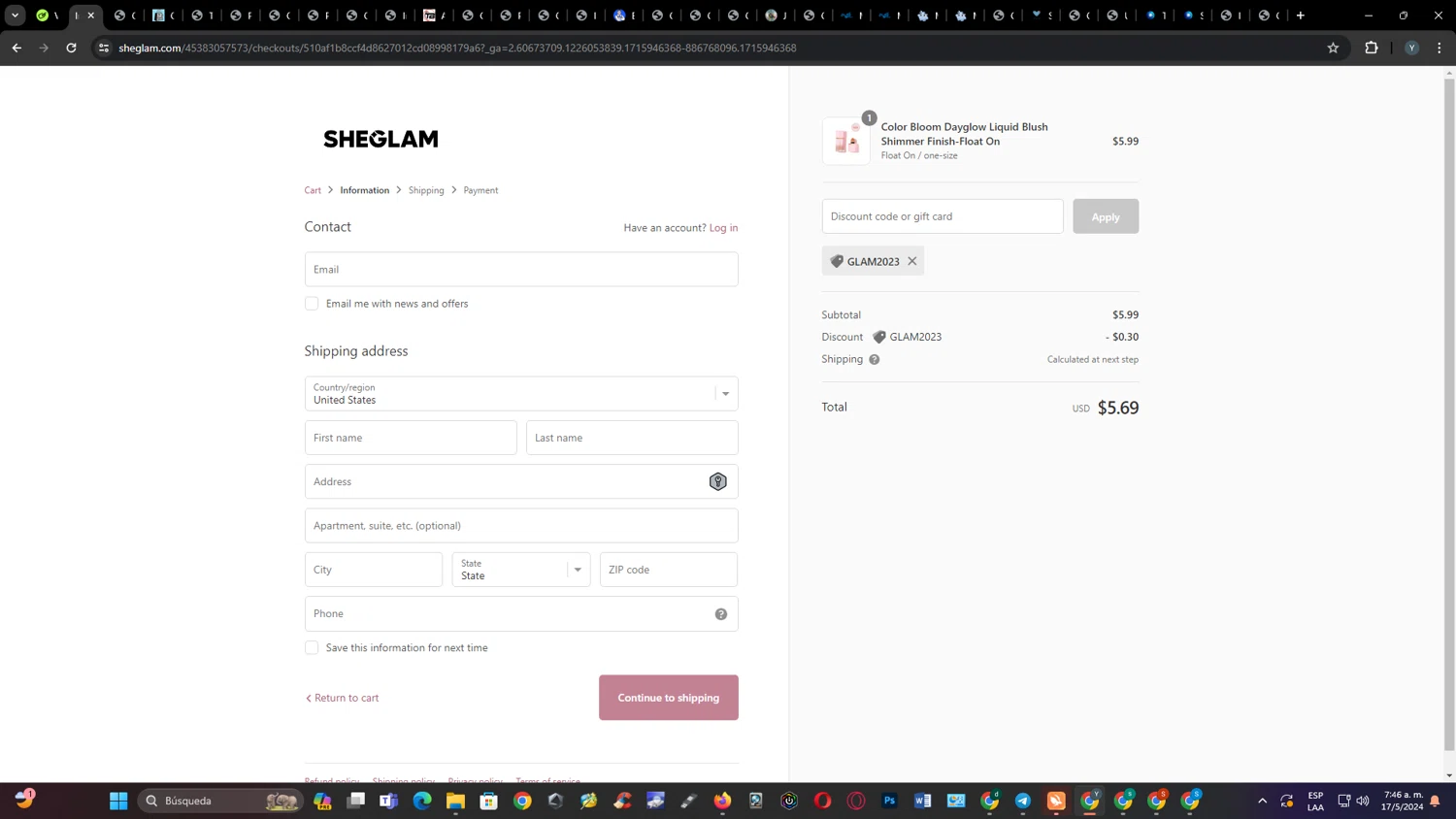Open Microsoft Edge from the taskbar
The image size is (1456, 819).
click(x=422, y=801)
